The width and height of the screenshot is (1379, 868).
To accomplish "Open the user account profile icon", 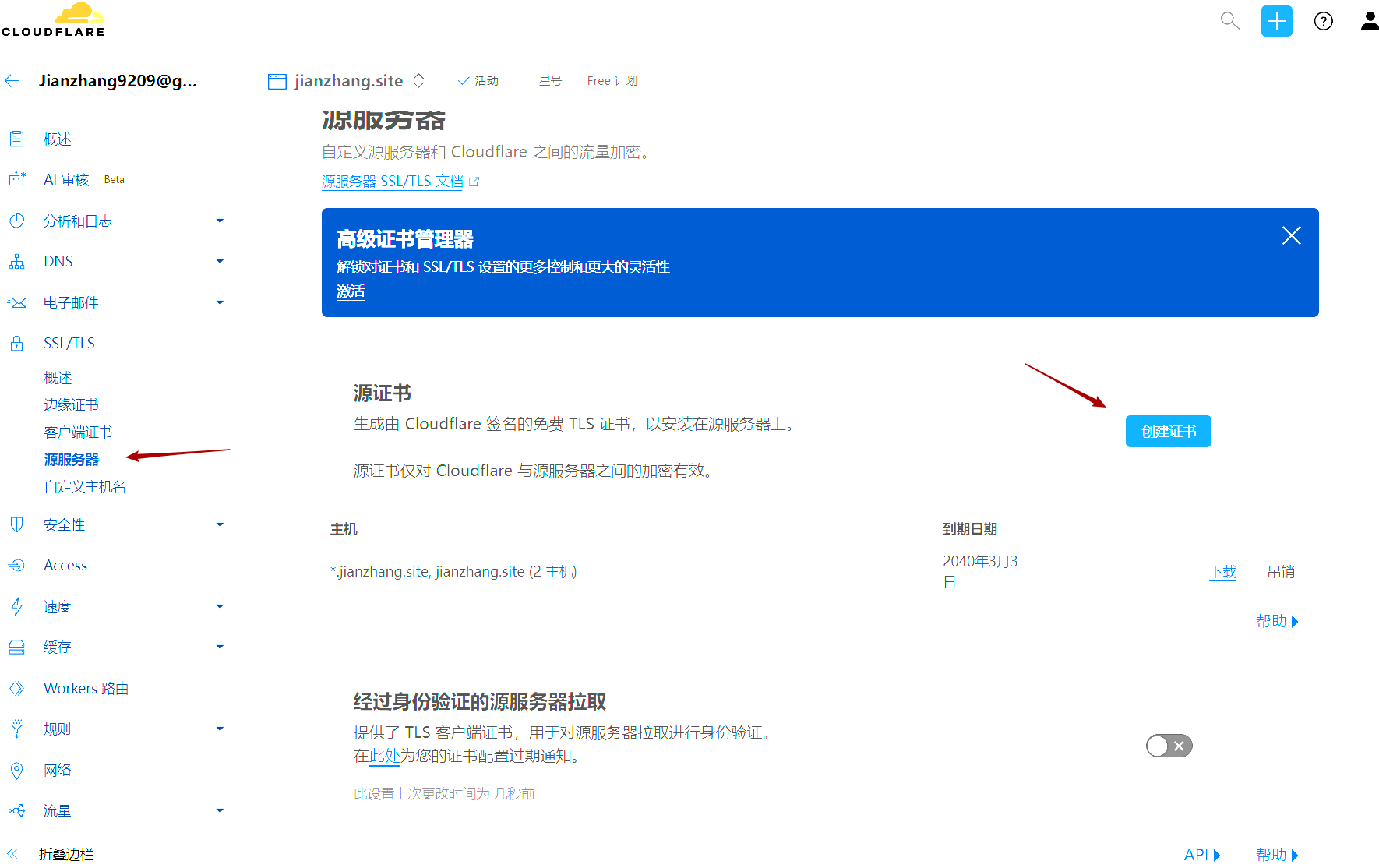I will point(1369,21).
